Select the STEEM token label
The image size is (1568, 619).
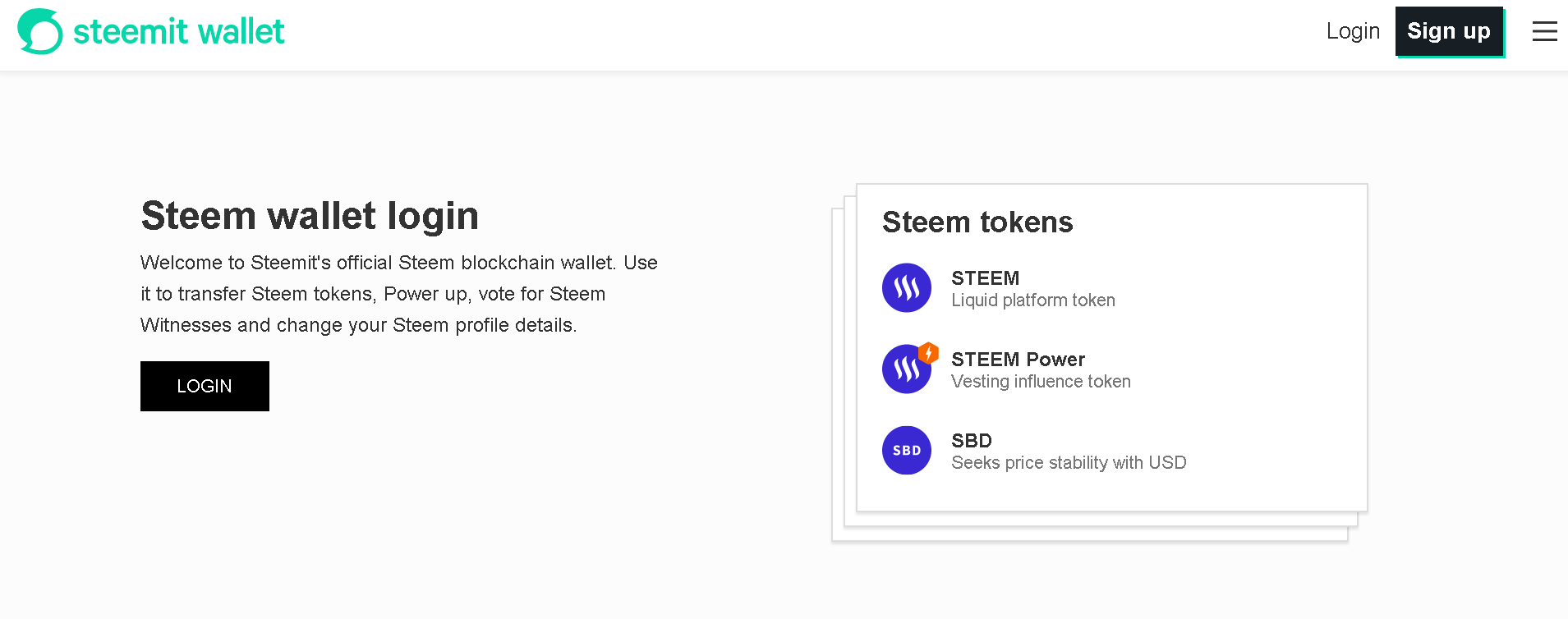pyautogui.click(x=985, y=277)
